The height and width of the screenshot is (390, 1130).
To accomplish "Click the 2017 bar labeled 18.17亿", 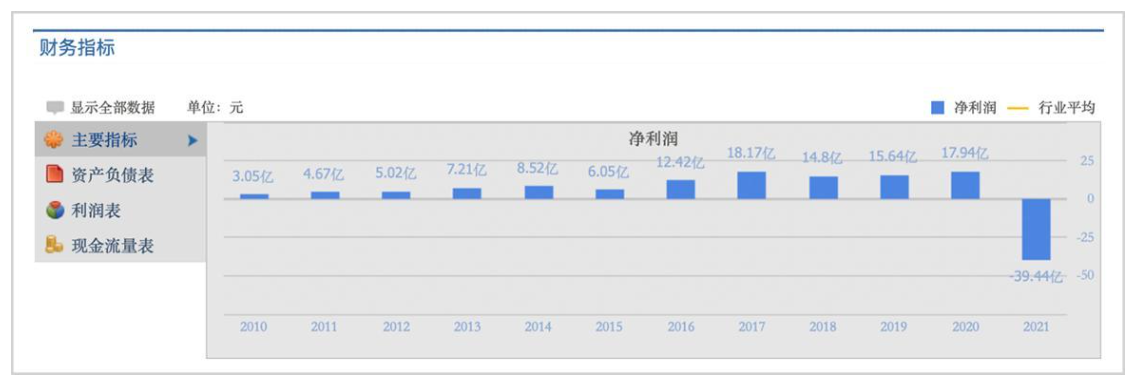I will click(752, 185).
